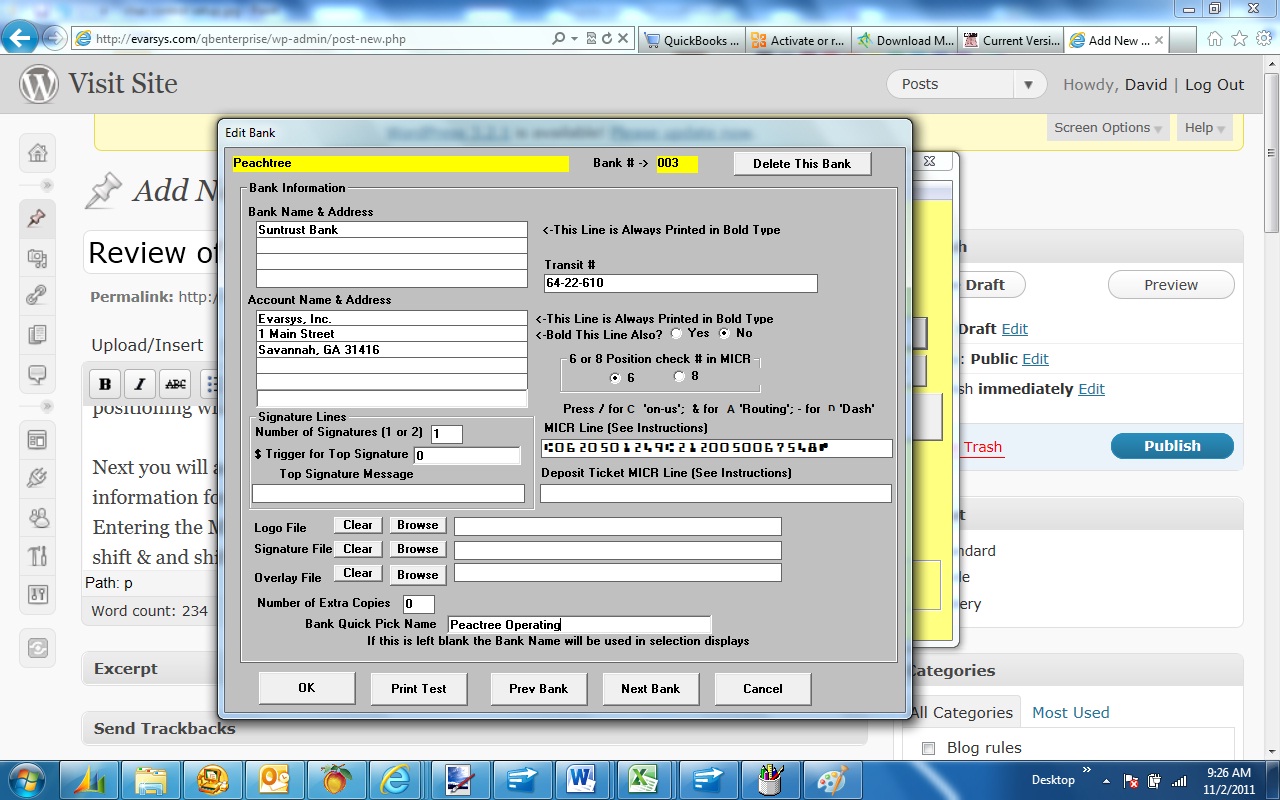Viewport: 1280px width, 800px height.
Task: Switch to All Categories tab
Action: 963,713
